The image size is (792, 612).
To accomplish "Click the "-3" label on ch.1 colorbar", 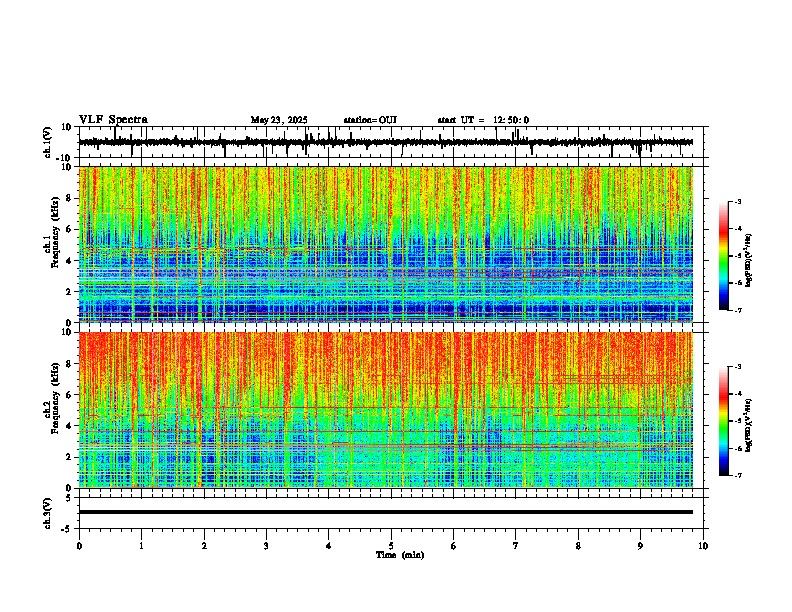I will click(x=737, y=201).
